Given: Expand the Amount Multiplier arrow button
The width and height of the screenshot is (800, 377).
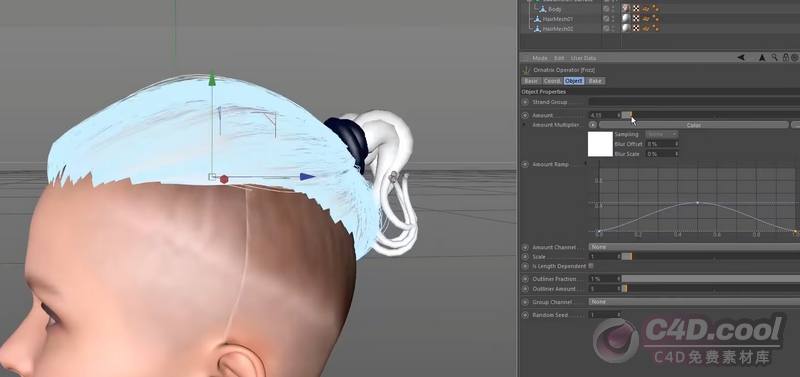Looking at the screenshot, I should coord(592,124).
